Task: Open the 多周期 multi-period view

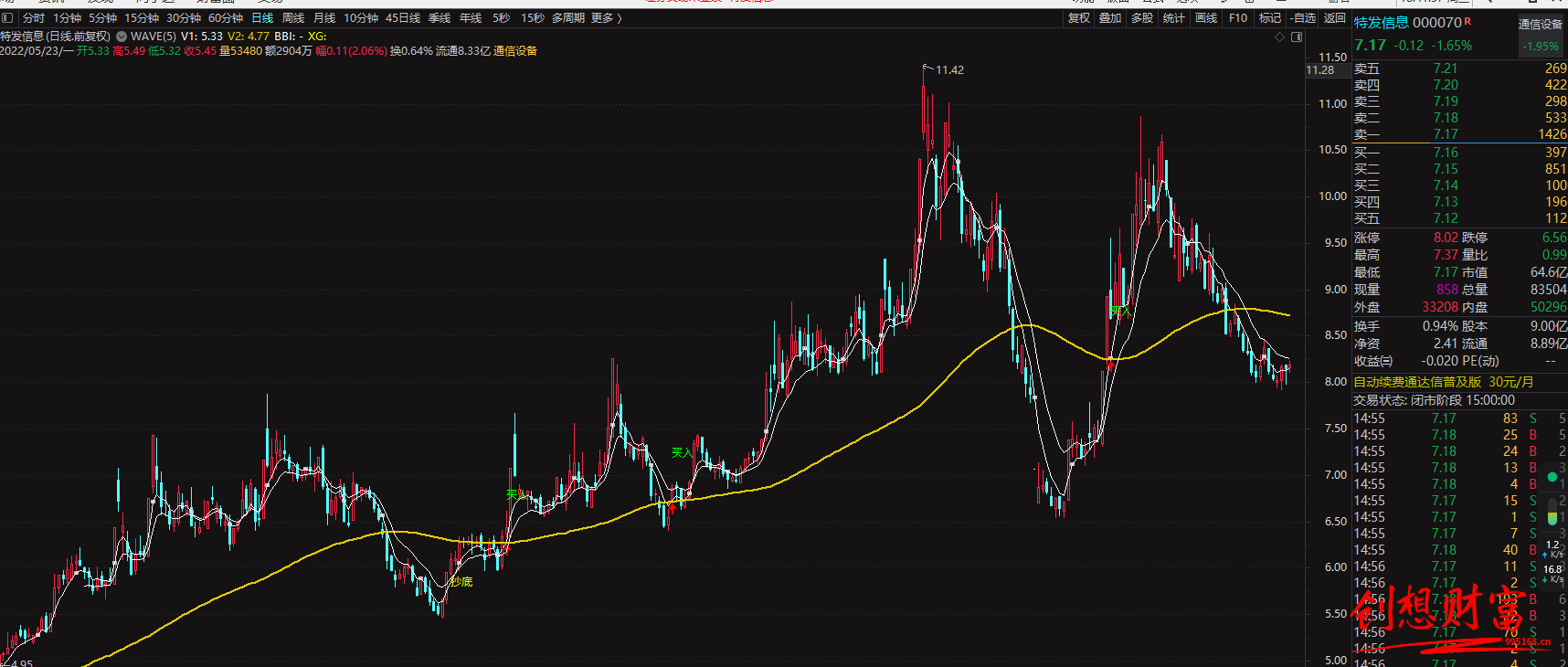Action: click(x=568, y=18)
